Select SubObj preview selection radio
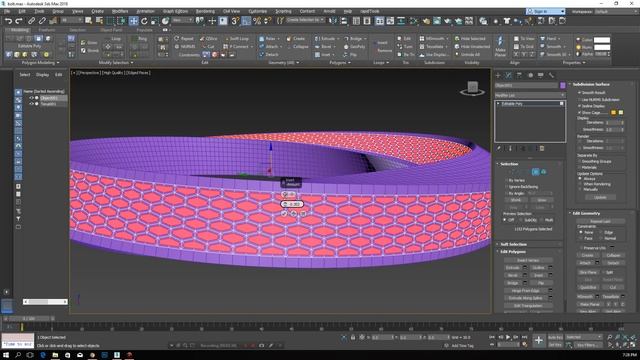Viewport: 640px width, 360px height. (x=521, y=220)
